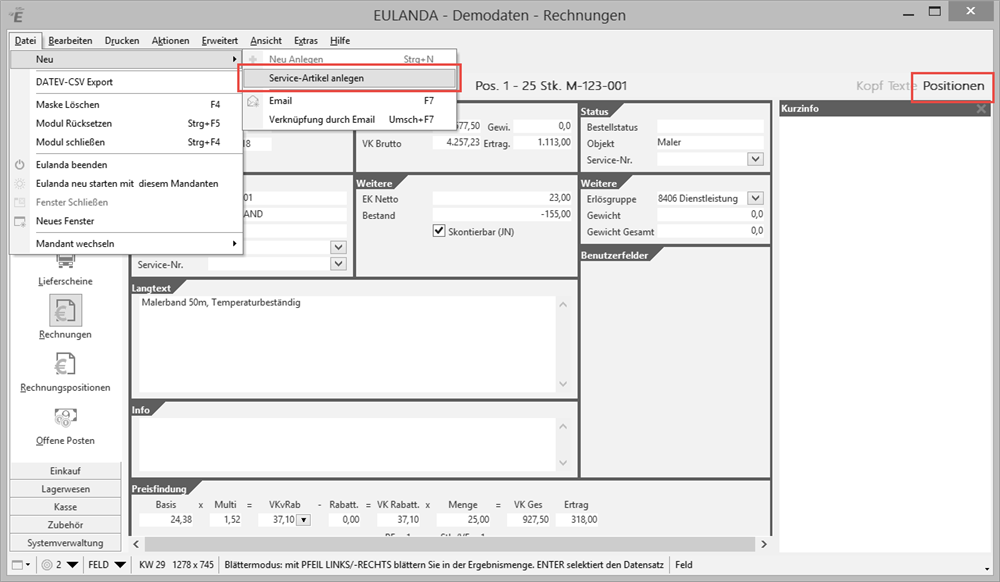Click the horizontal scrollbar's left arrow
This screenshot has width=1000, height=582.
pos(136,544)
